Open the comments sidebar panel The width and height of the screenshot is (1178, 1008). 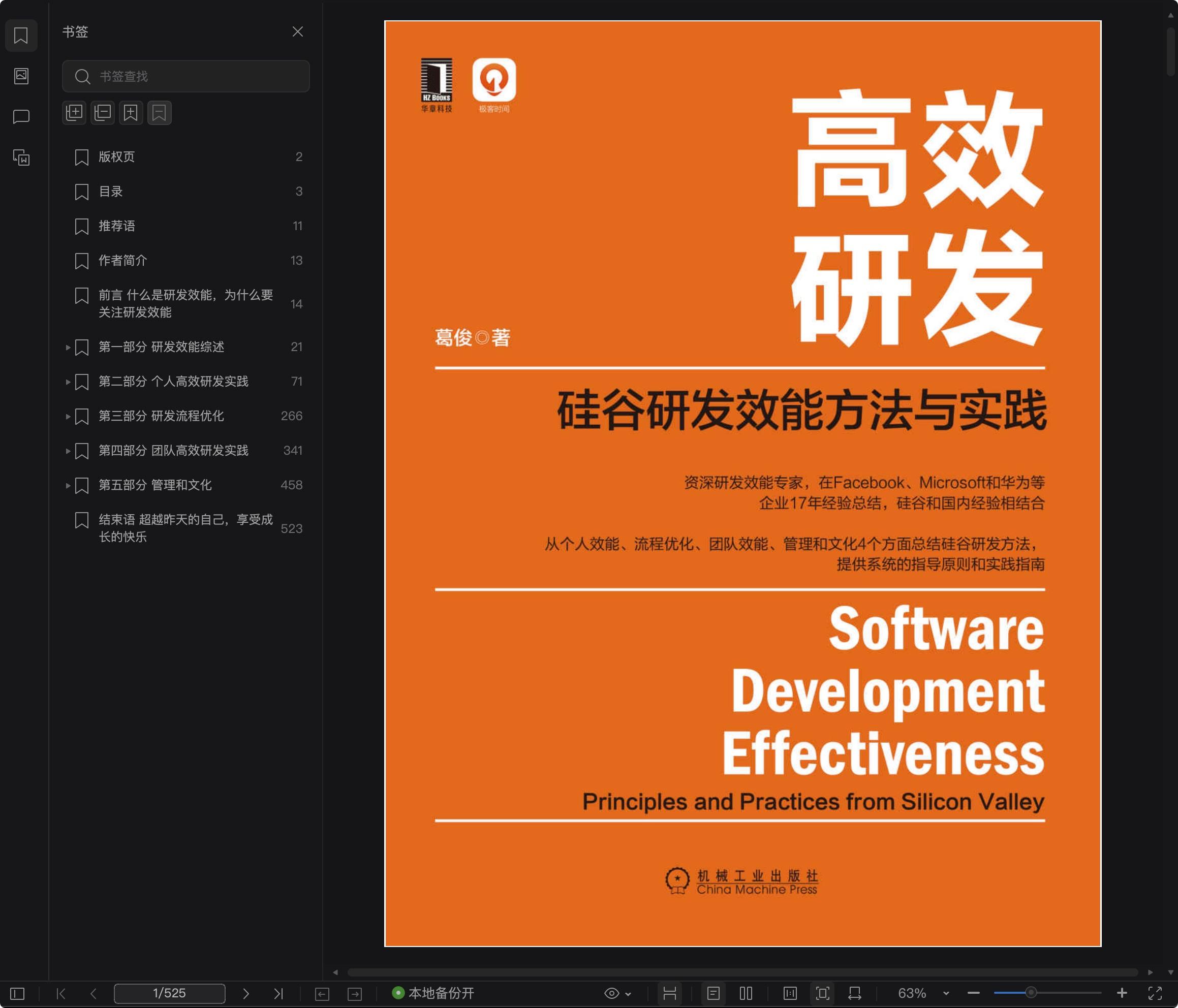coord(21,116)
